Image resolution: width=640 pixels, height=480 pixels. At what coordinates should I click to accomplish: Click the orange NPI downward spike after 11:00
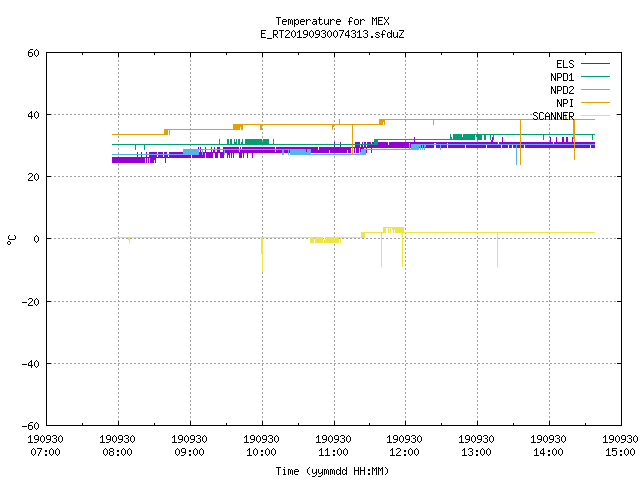pos(353,140)
